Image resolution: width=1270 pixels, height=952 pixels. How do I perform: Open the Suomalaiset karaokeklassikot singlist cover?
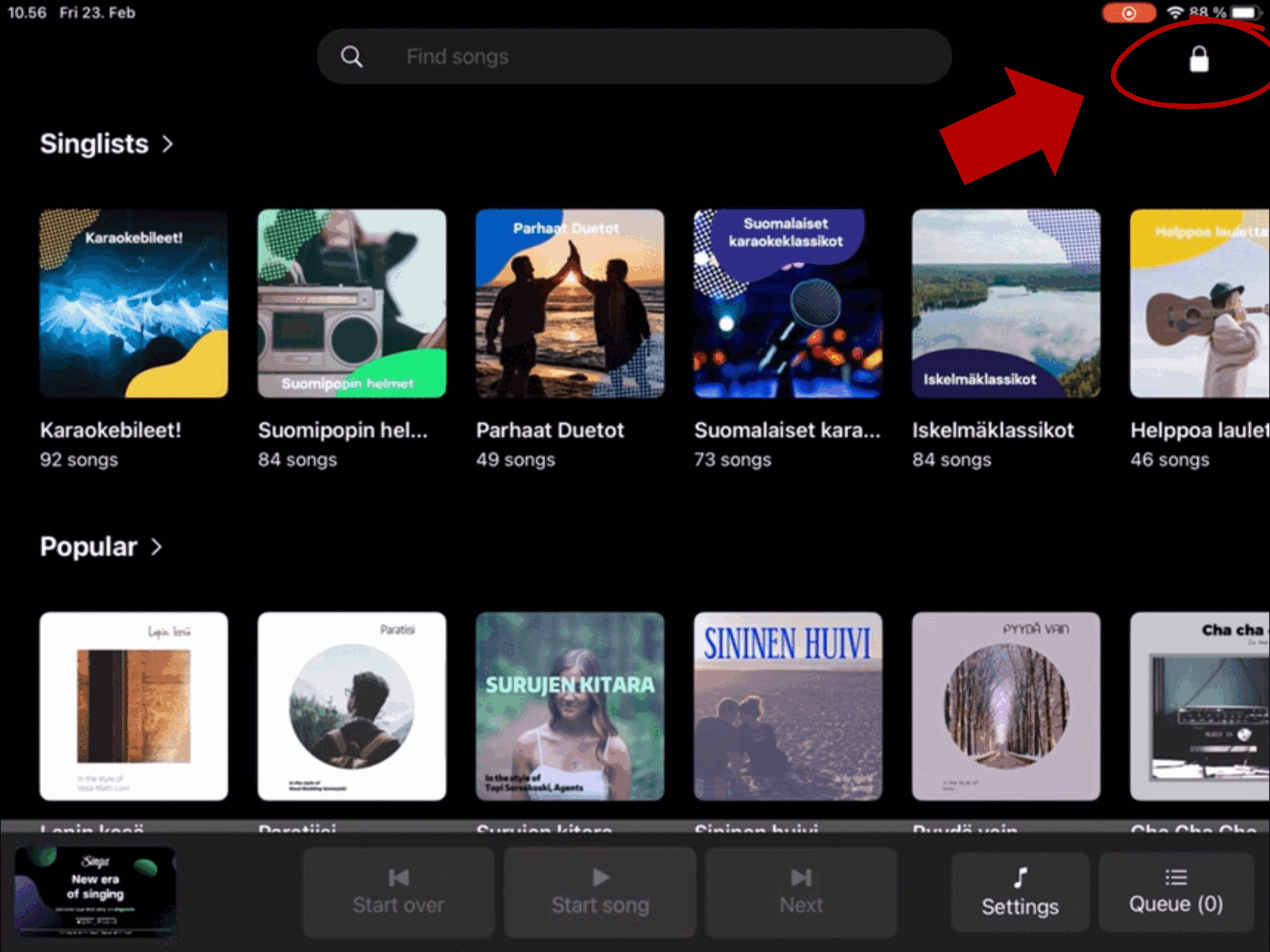click(787, 303)
